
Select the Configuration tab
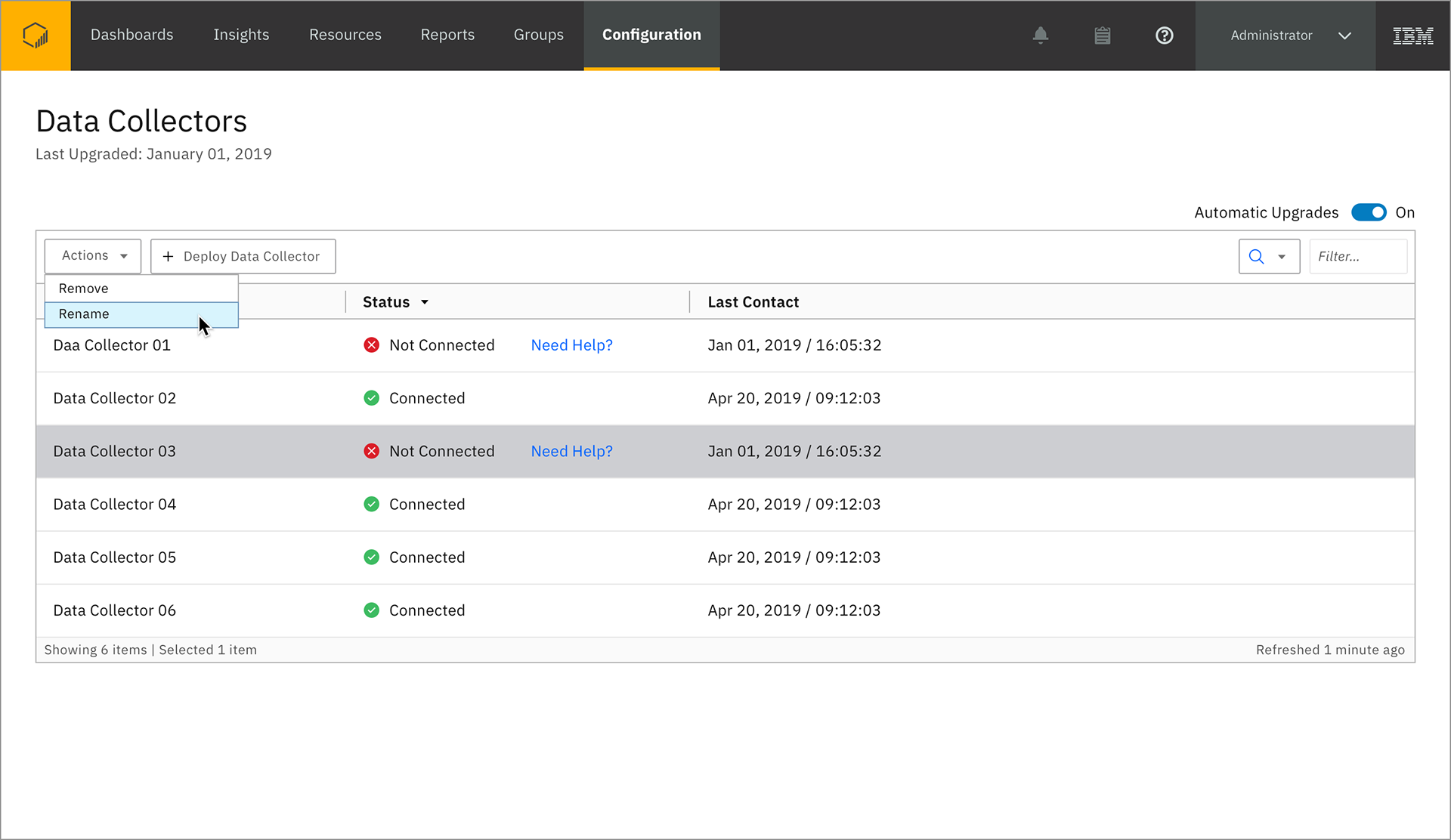coord(651,35)
